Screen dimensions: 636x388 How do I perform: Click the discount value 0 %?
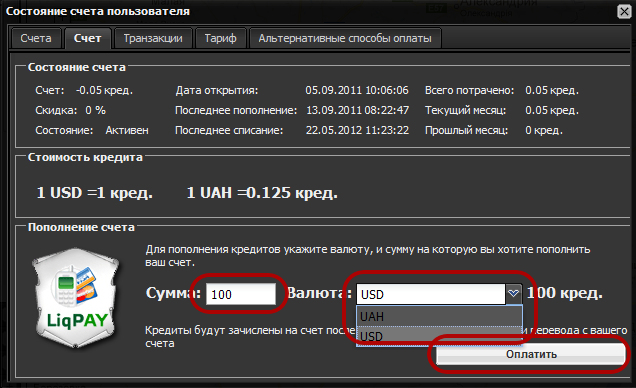coord(95,110)
